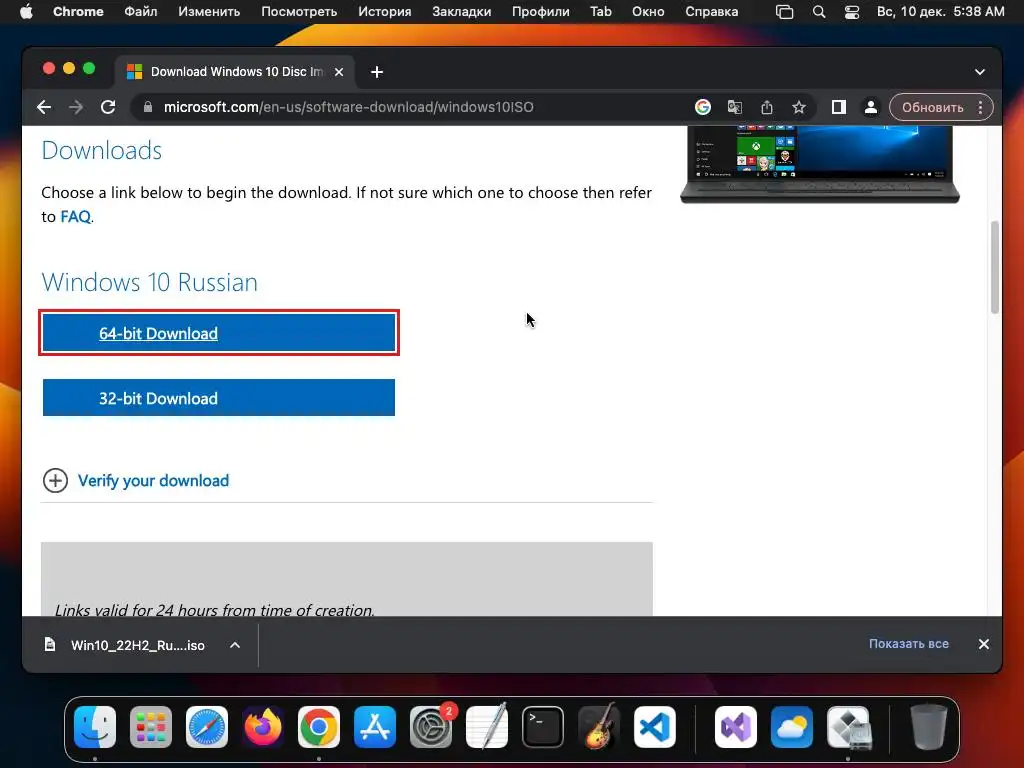Click the Verify your download link text
The width and height of the screenshot is (1024, 768).
[x=153, y=481]
